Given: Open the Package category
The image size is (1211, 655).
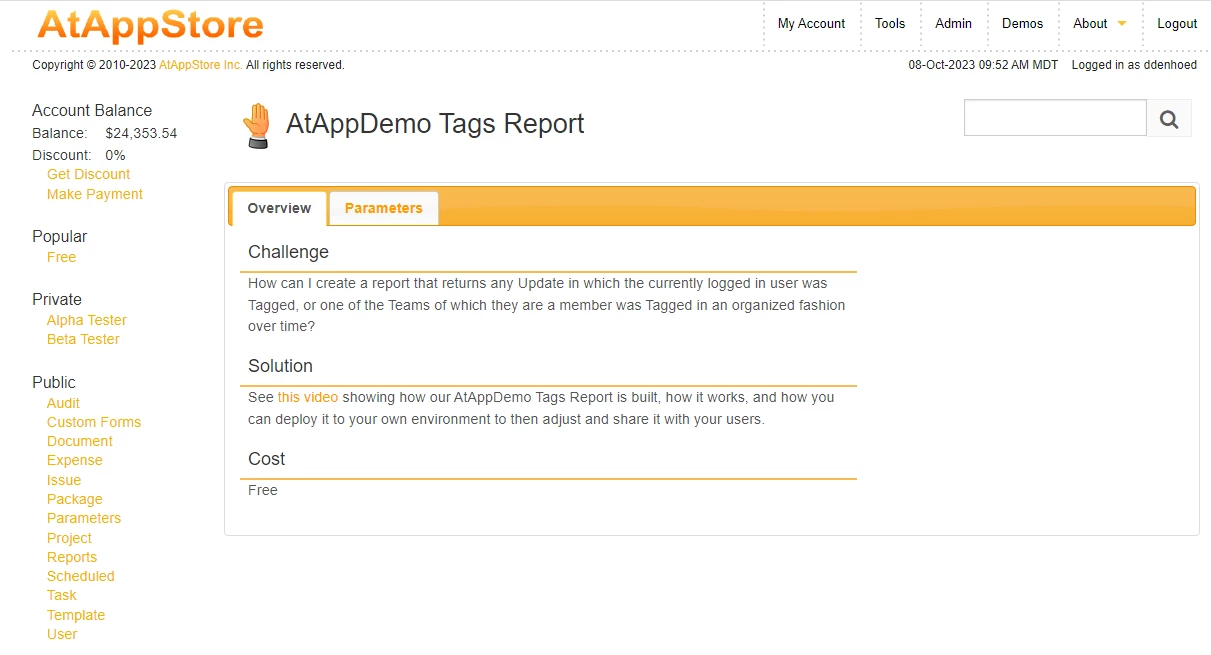Looking at the screenshot, I should pyautogui.click(x=75, y=499).
